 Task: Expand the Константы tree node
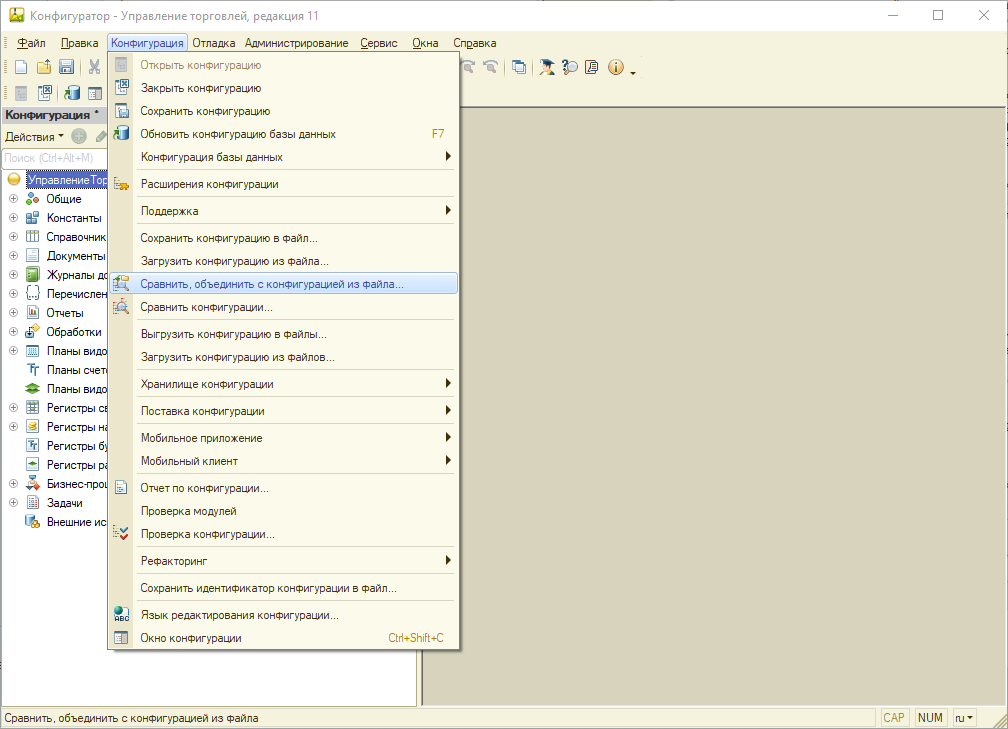[x=14, y=218]
